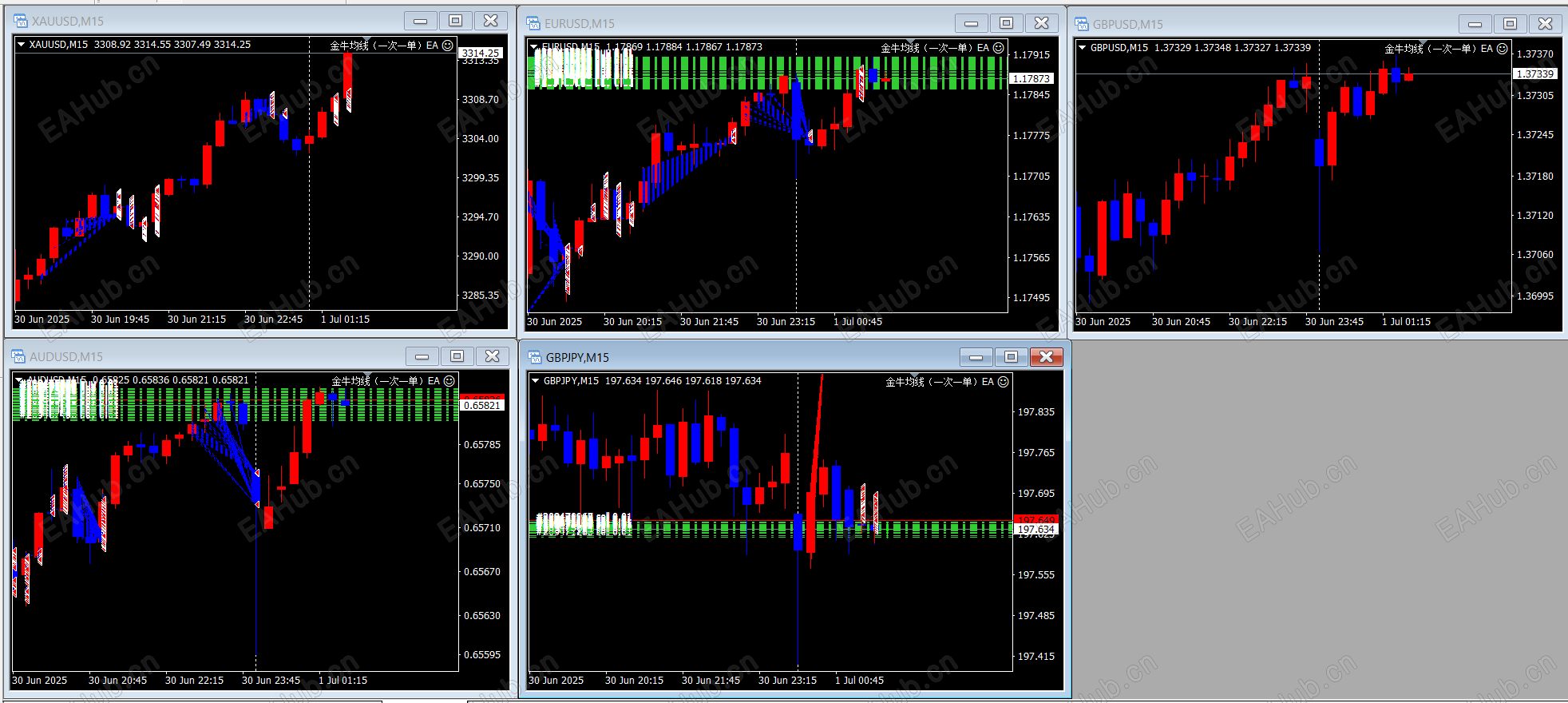Click the 30 Jun 21:15 time label
1568x703 pixels.
click(196, 319)
